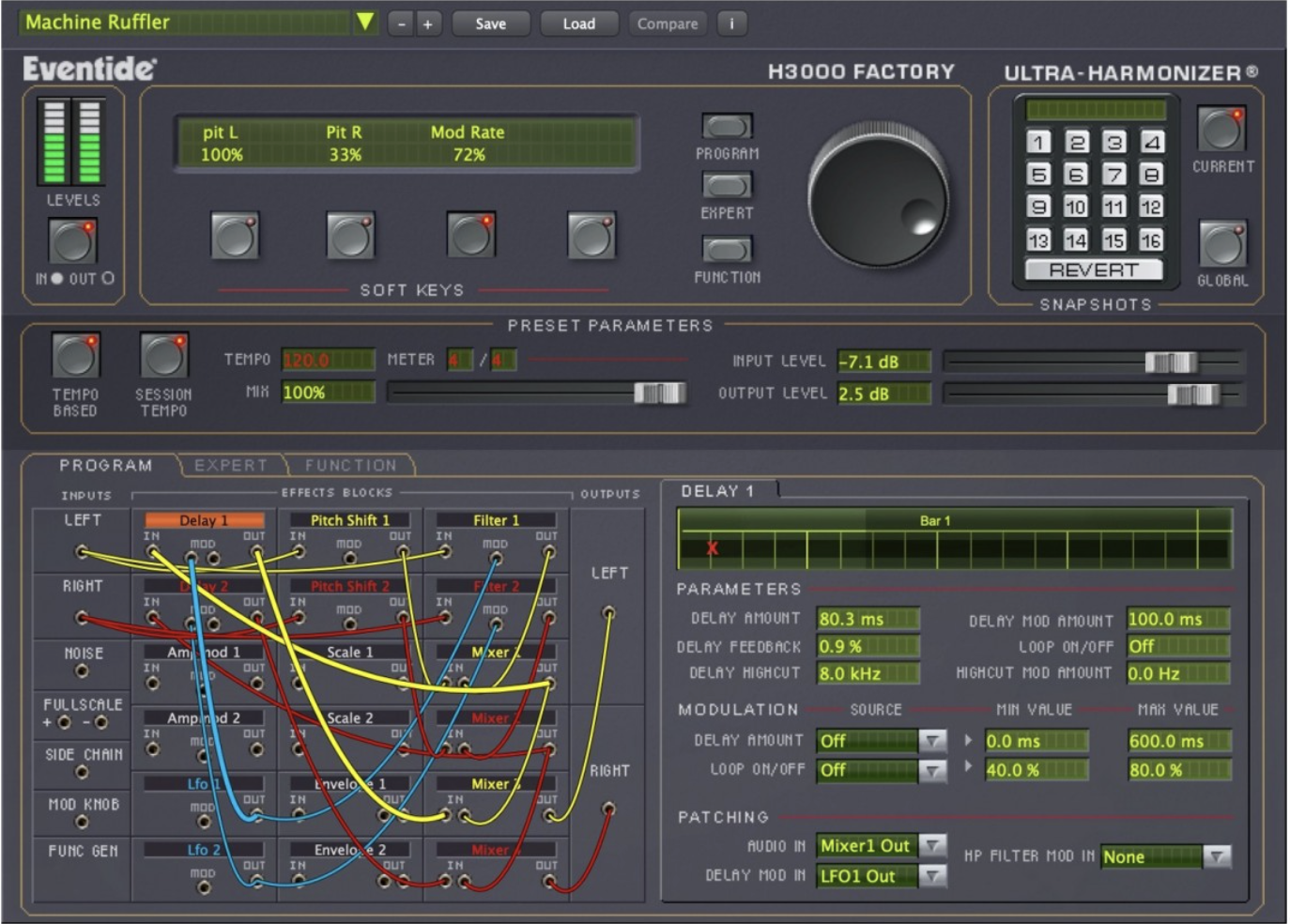Viewport: 1290px width, 924px height.
Task: Click the RIGHT output jack
Action: 608,808
